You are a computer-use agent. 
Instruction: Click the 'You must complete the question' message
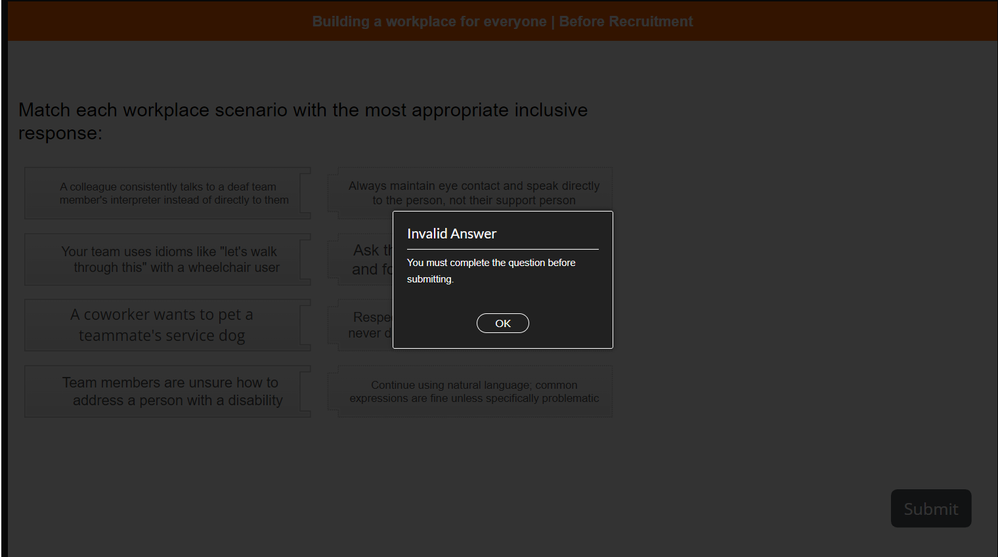pos(491,271)
